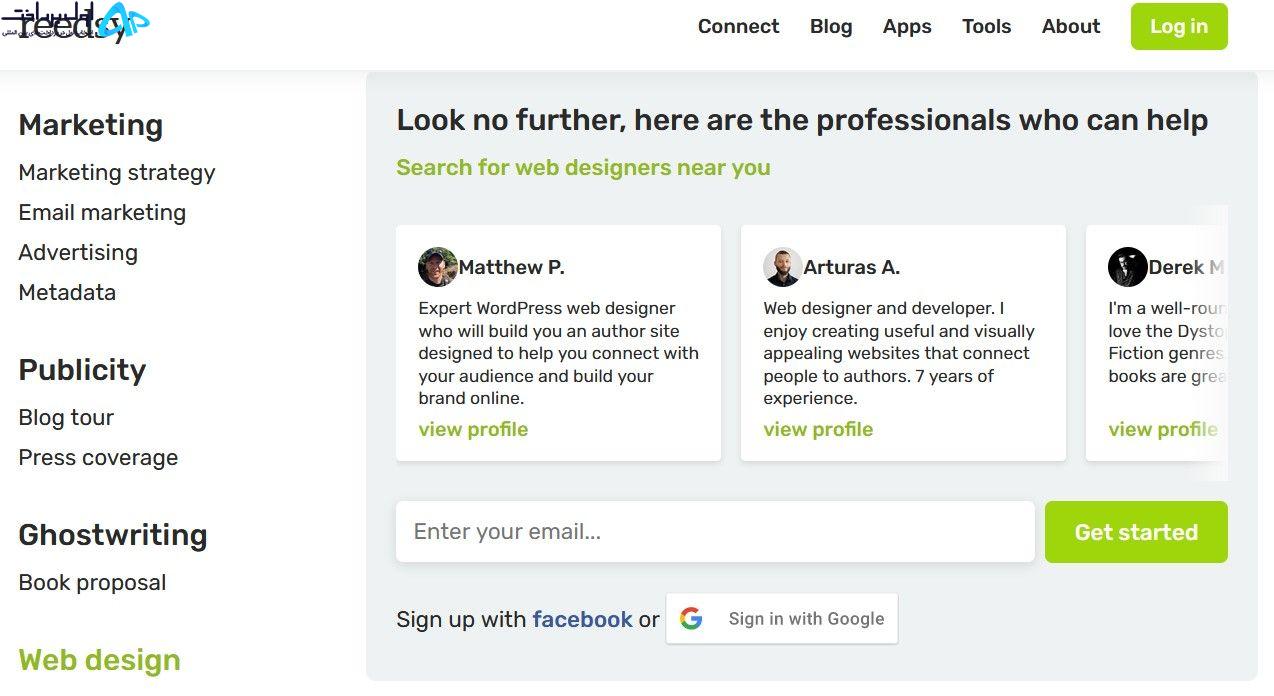This screenshot has width=1274, height=696.
Task: Open the Blog menu item
Action: click(x=831, y=27)
